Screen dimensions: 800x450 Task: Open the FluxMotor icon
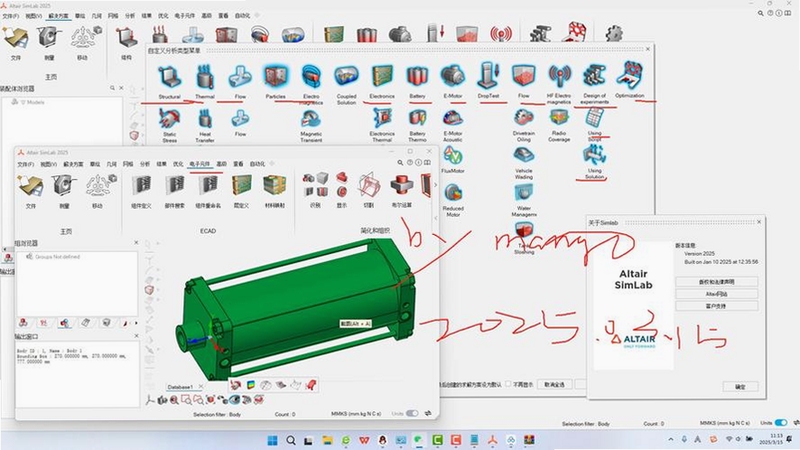pyautogui.click(x=453, y=156)
